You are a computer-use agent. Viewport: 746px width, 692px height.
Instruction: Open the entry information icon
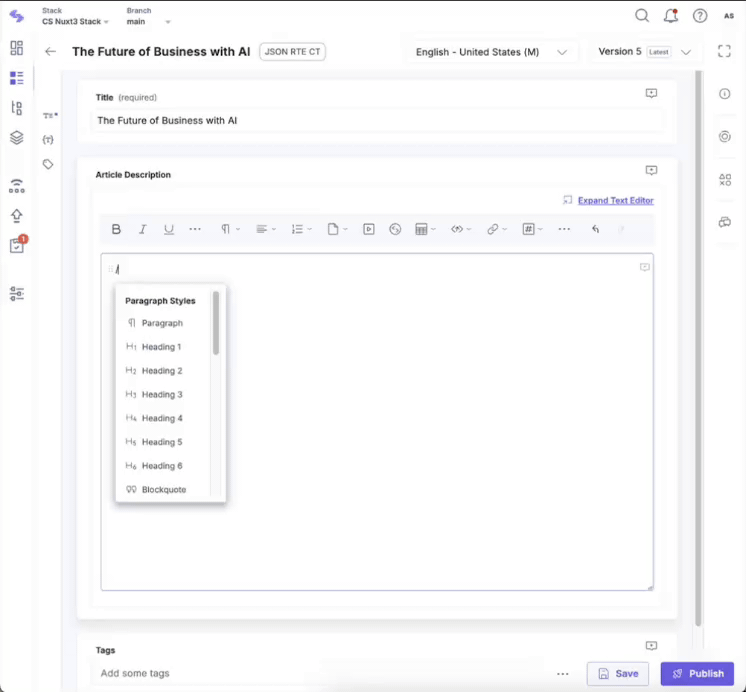(725, 94)
